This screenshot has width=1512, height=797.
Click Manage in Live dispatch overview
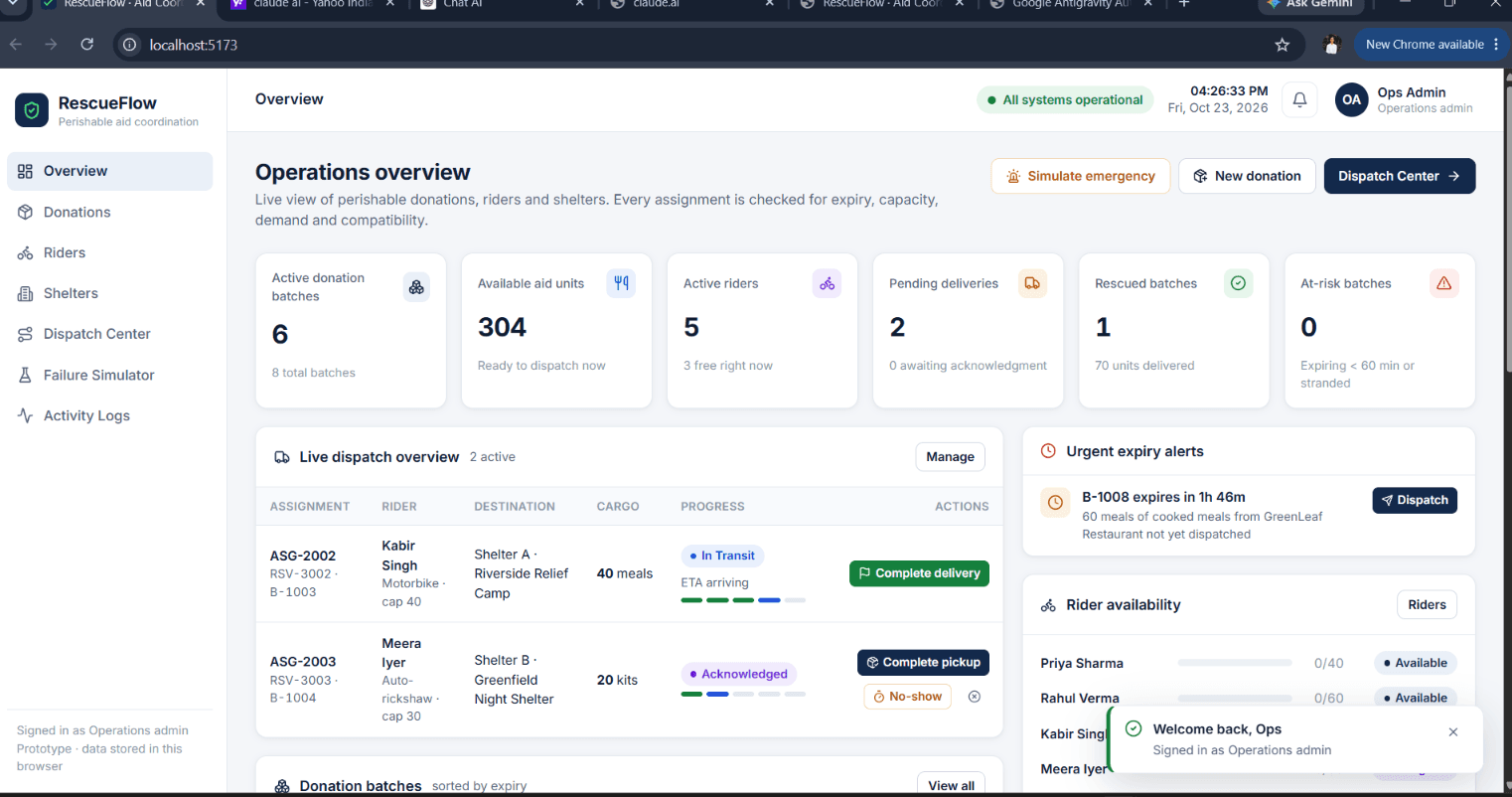tap(950, 457)
